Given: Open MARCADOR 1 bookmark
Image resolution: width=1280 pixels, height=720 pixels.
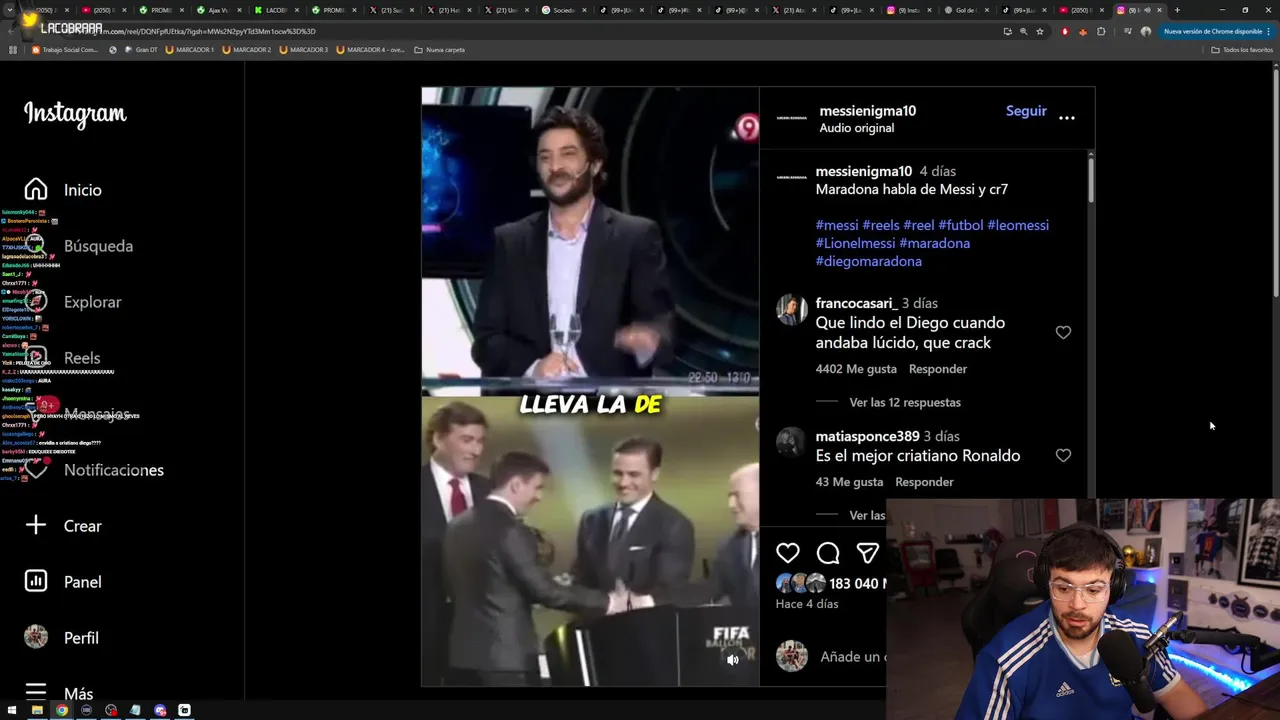Looking at the screenshot, I should [190, 49].
